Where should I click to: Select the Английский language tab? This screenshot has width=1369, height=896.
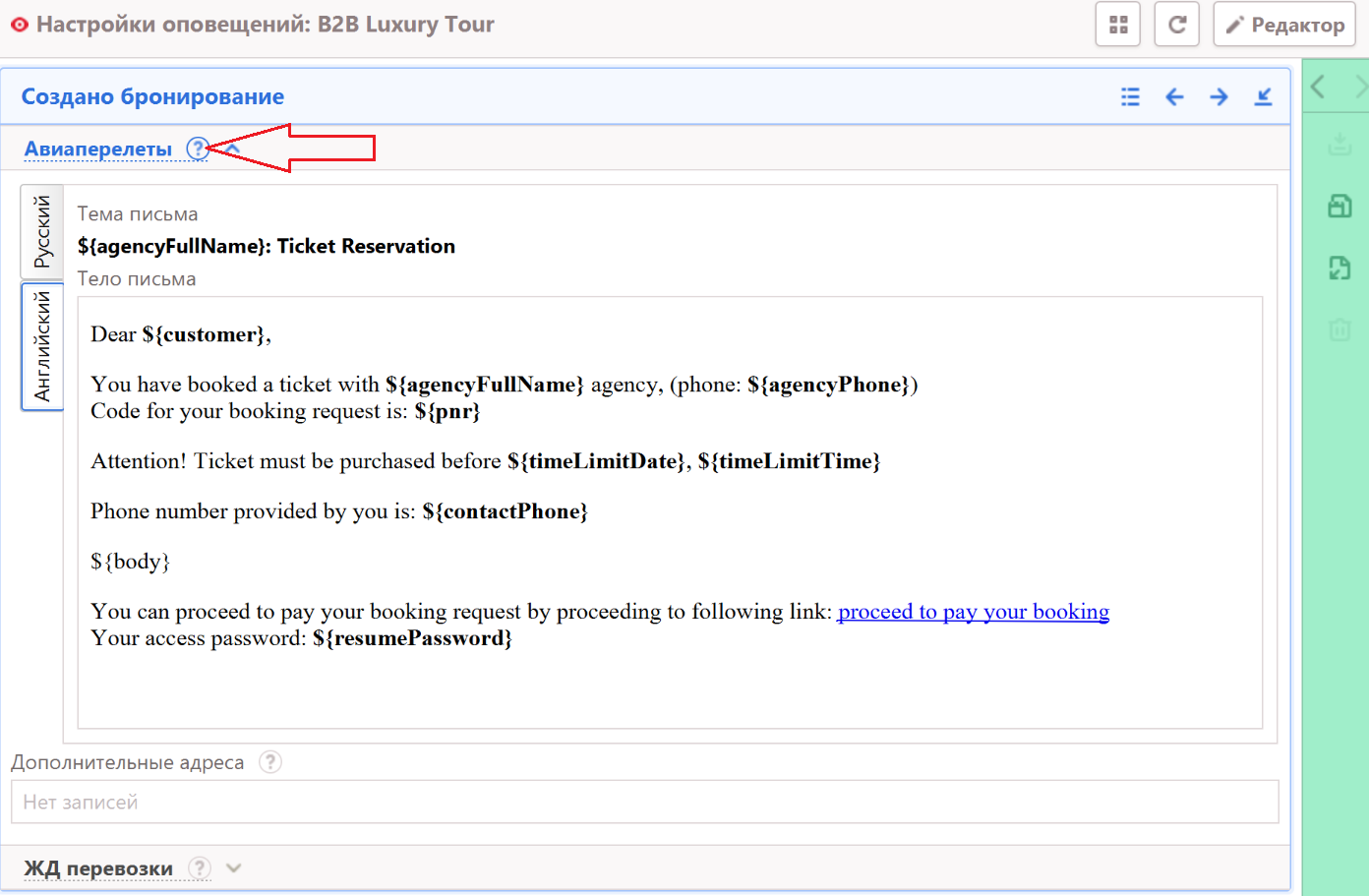click(x=42, y=346)
